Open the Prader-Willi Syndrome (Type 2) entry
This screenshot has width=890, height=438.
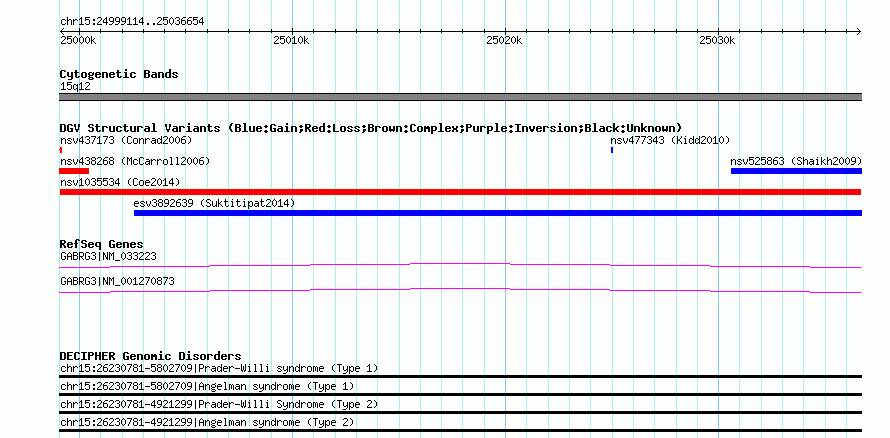click(219, 405)
